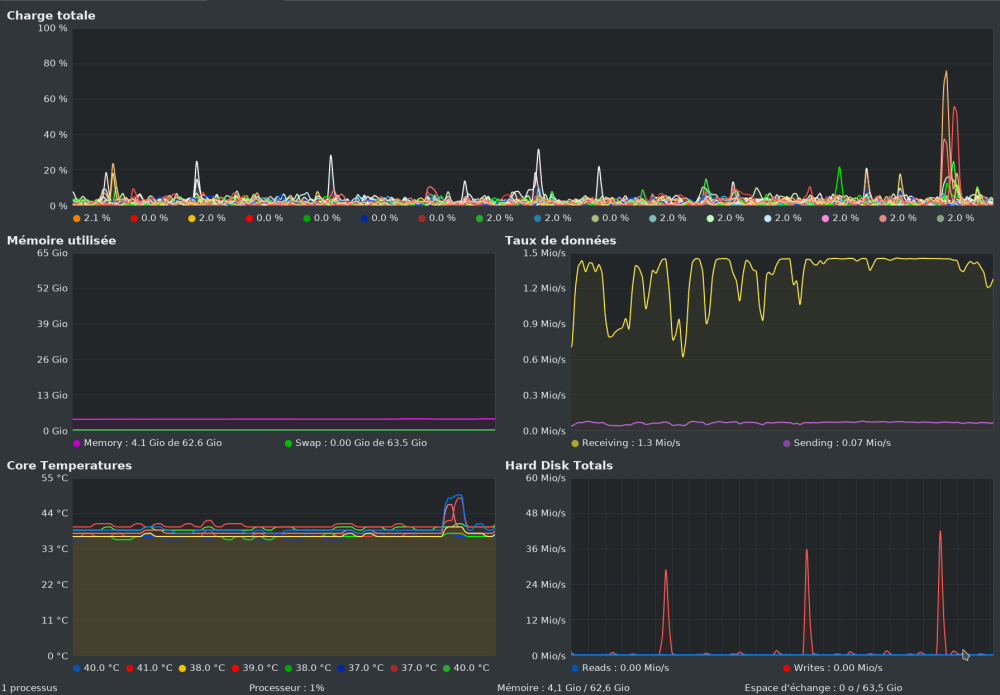Click the pink 2.0 % legend swatch
The image size is (1000, 695).
click(825, 219)
